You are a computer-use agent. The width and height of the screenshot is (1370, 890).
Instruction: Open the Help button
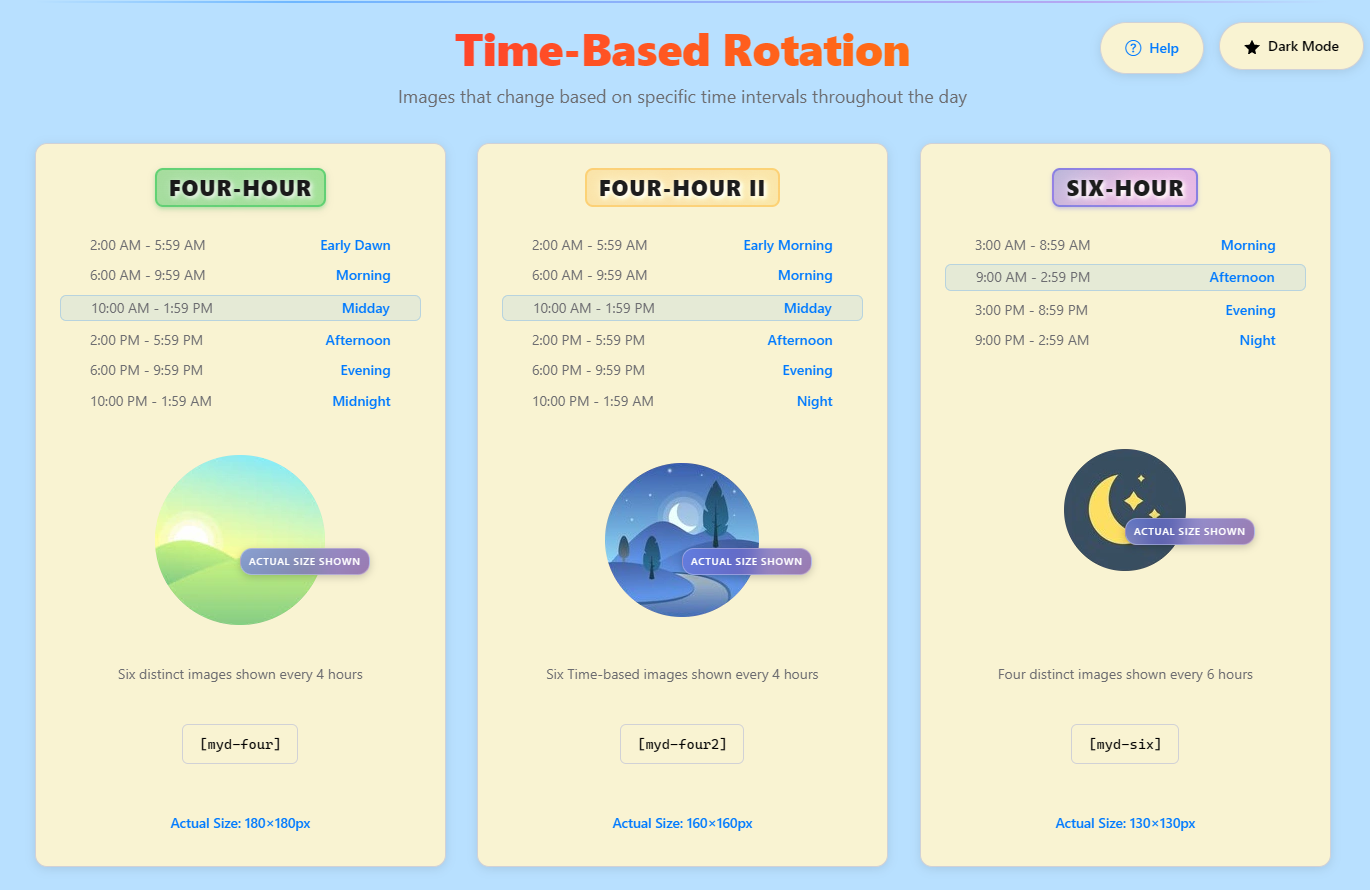click(x=1151, y=48)
